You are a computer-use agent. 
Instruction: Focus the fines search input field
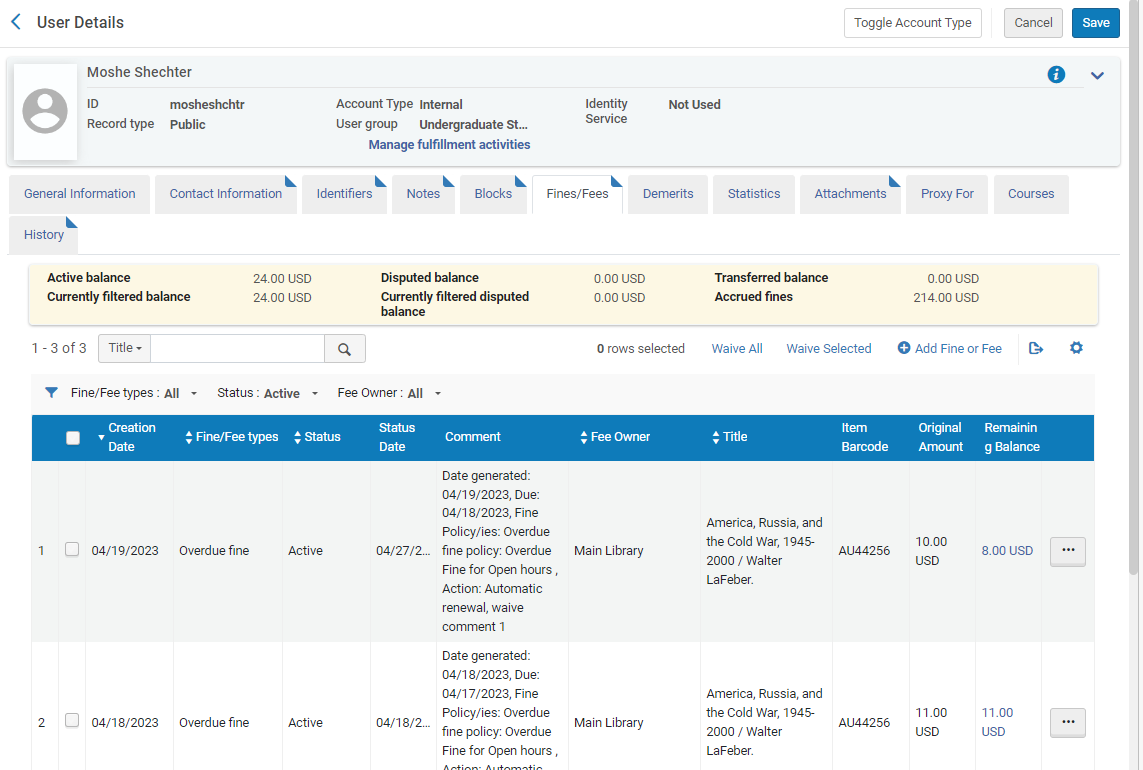click(237, 349)
